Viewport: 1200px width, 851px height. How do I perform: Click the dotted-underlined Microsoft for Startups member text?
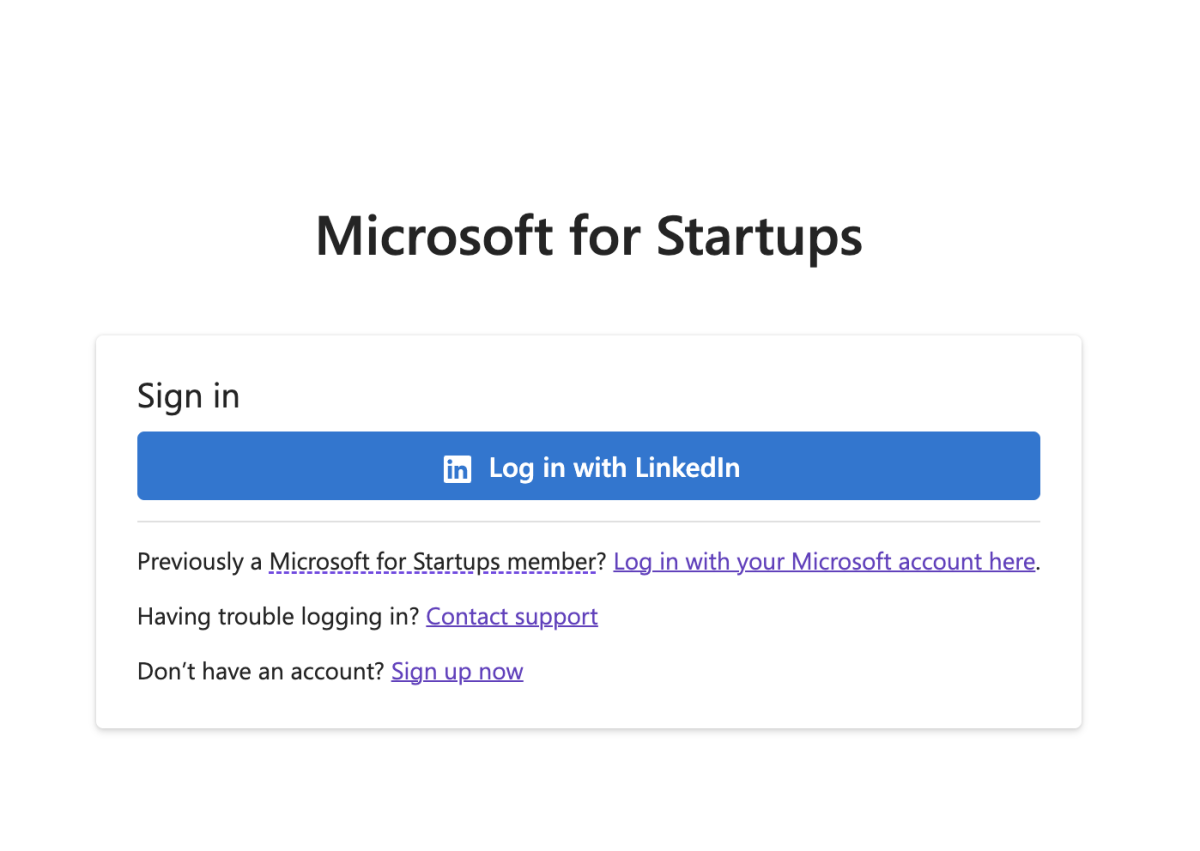[x=432, y=561]
